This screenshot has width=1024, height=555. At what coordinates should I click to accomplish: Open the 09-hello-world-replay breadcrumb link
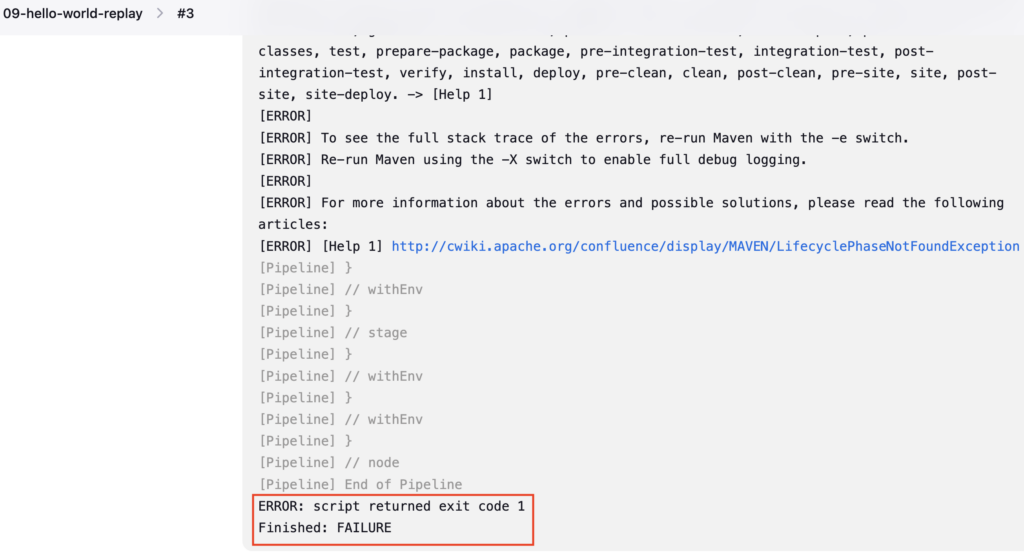click(x=72, y=14)
